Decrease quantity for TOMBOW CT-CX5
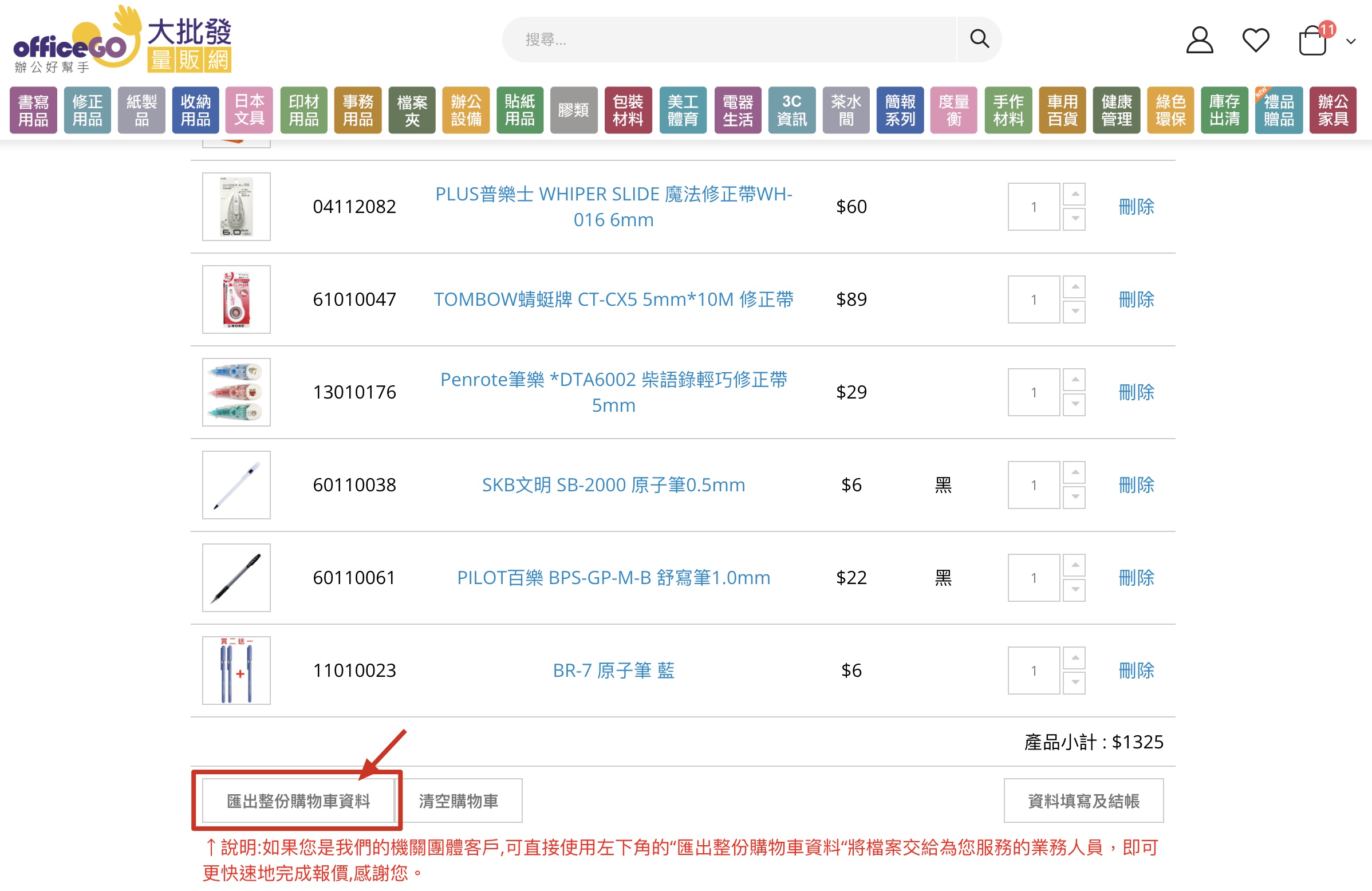This screenshot has height=891, width=1372. (x=1075, y=312)
